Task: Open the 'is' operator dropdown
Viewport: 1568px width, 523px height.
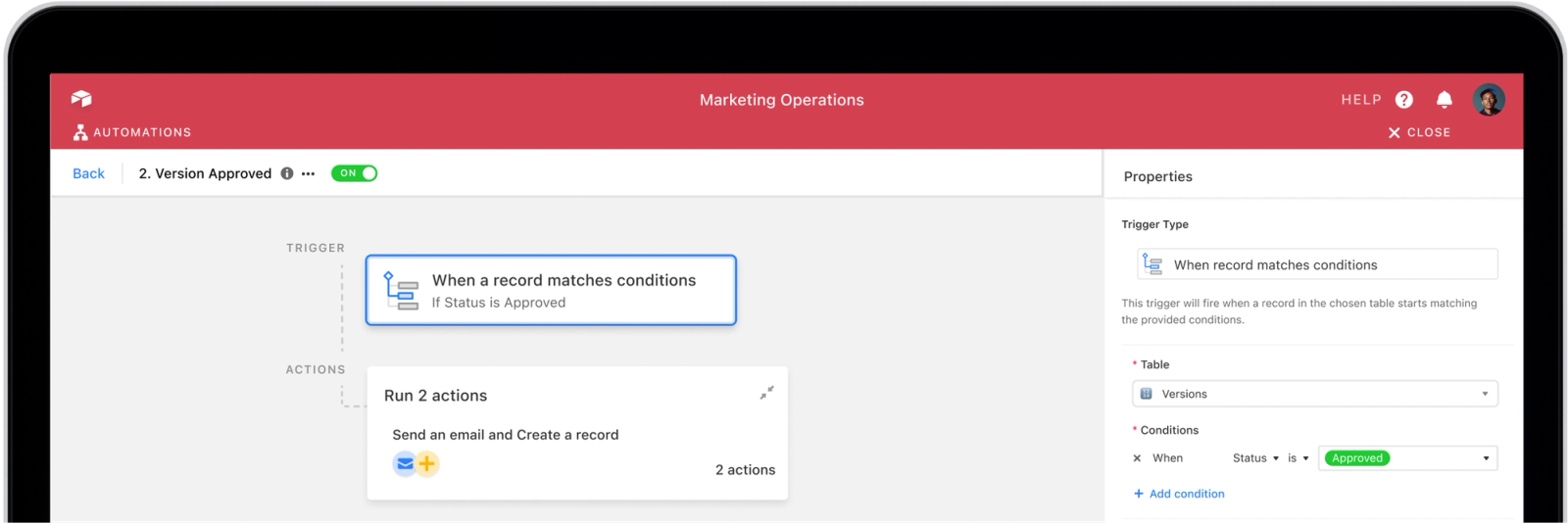Action: pos(1298,458)
